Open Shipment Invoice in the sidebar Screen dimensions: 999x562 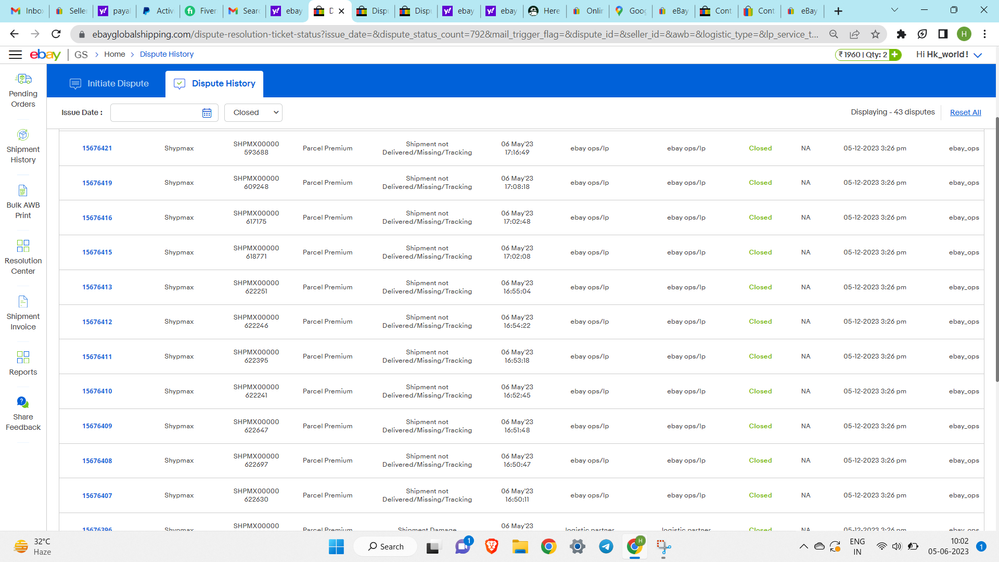click(x=23, y=313)
